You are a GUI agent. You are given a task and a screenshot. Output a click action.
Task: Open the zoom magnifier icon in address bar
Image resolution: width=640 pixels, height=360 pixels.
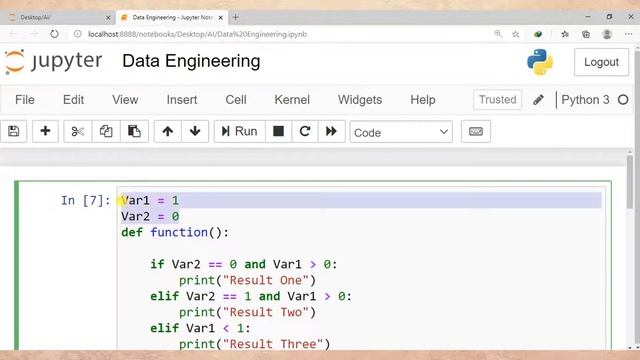[498, 34]
